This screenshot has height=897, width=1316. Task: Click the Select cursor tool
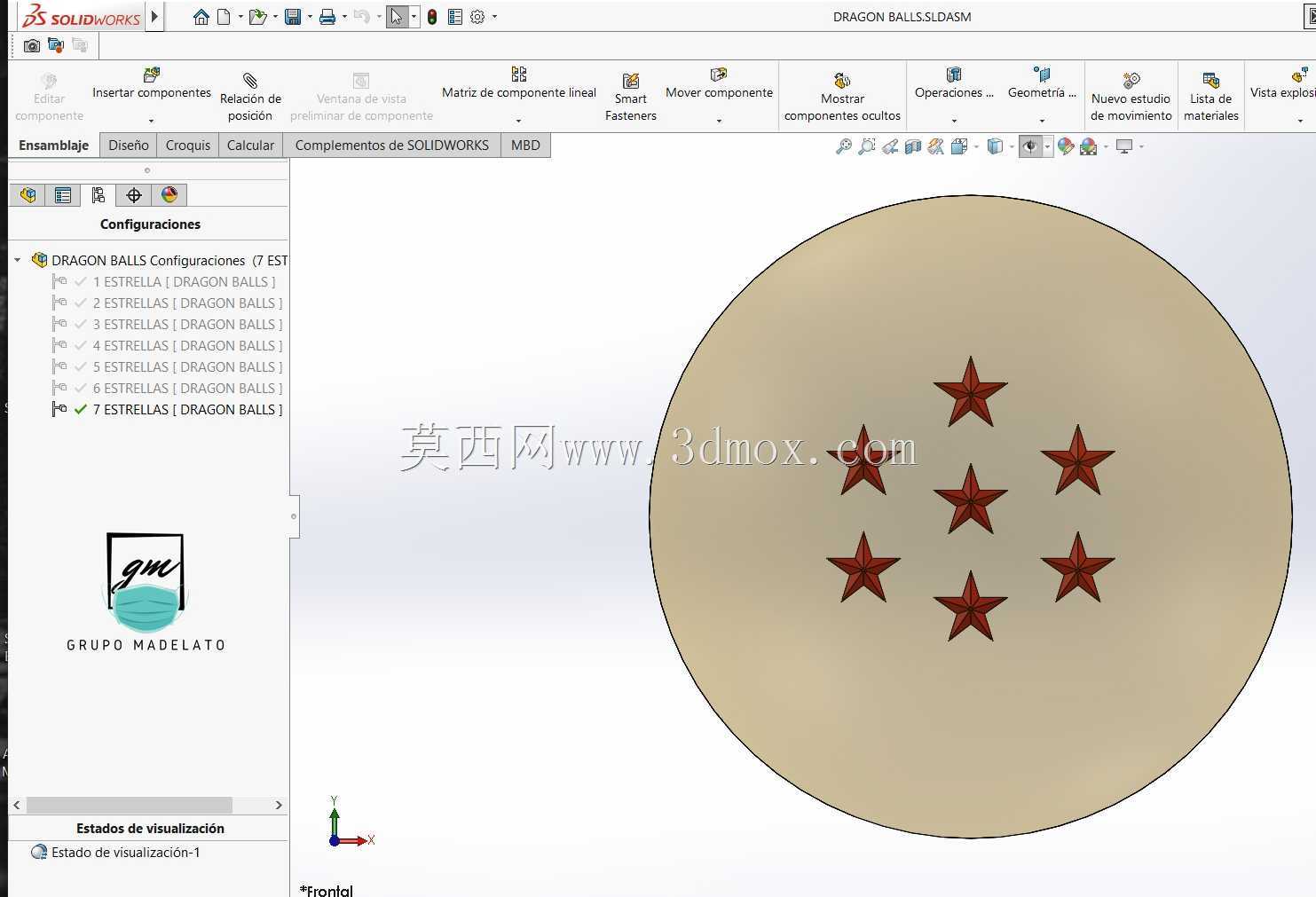[x=397, y=17]
